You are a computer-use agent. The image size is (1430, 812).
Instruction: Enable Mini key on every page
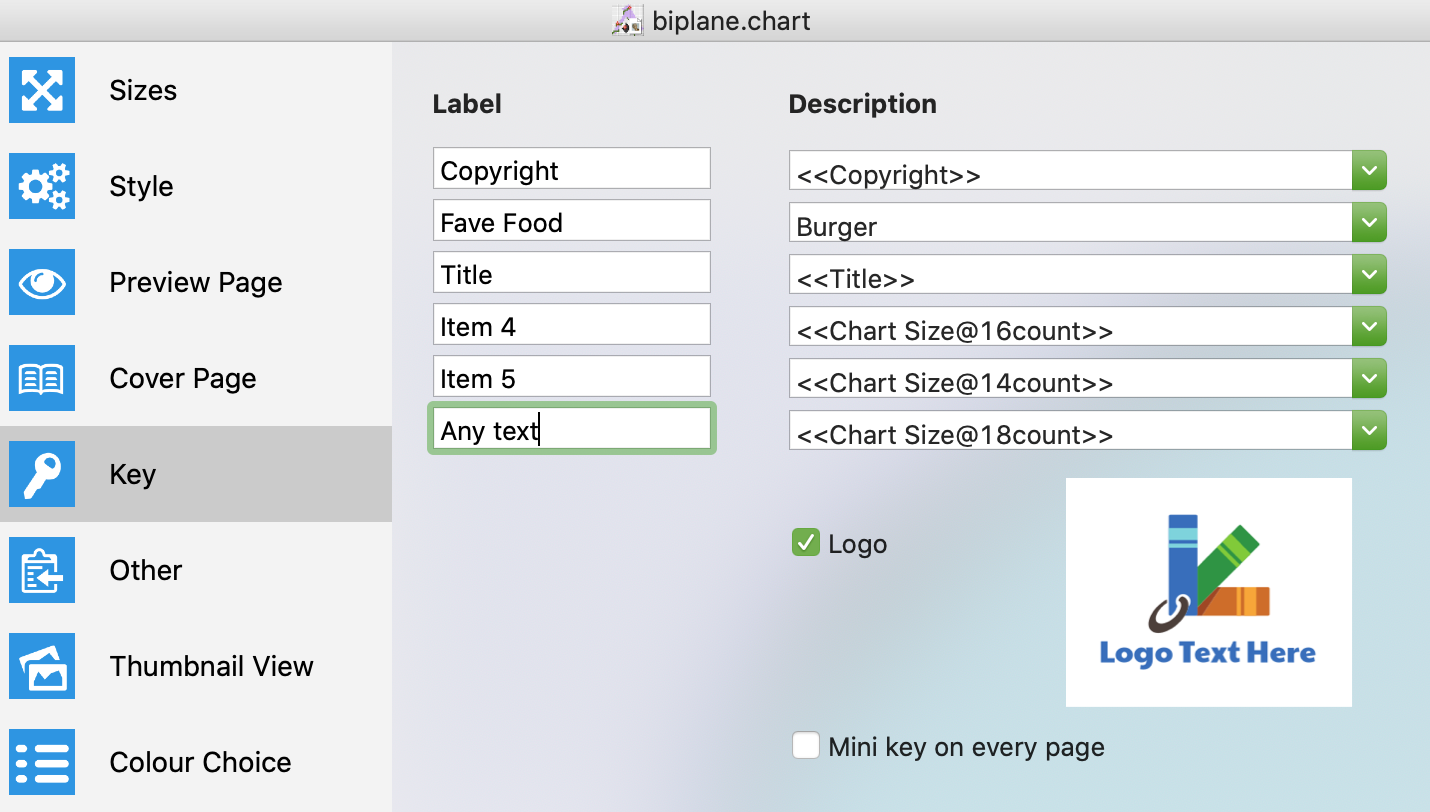805,746
